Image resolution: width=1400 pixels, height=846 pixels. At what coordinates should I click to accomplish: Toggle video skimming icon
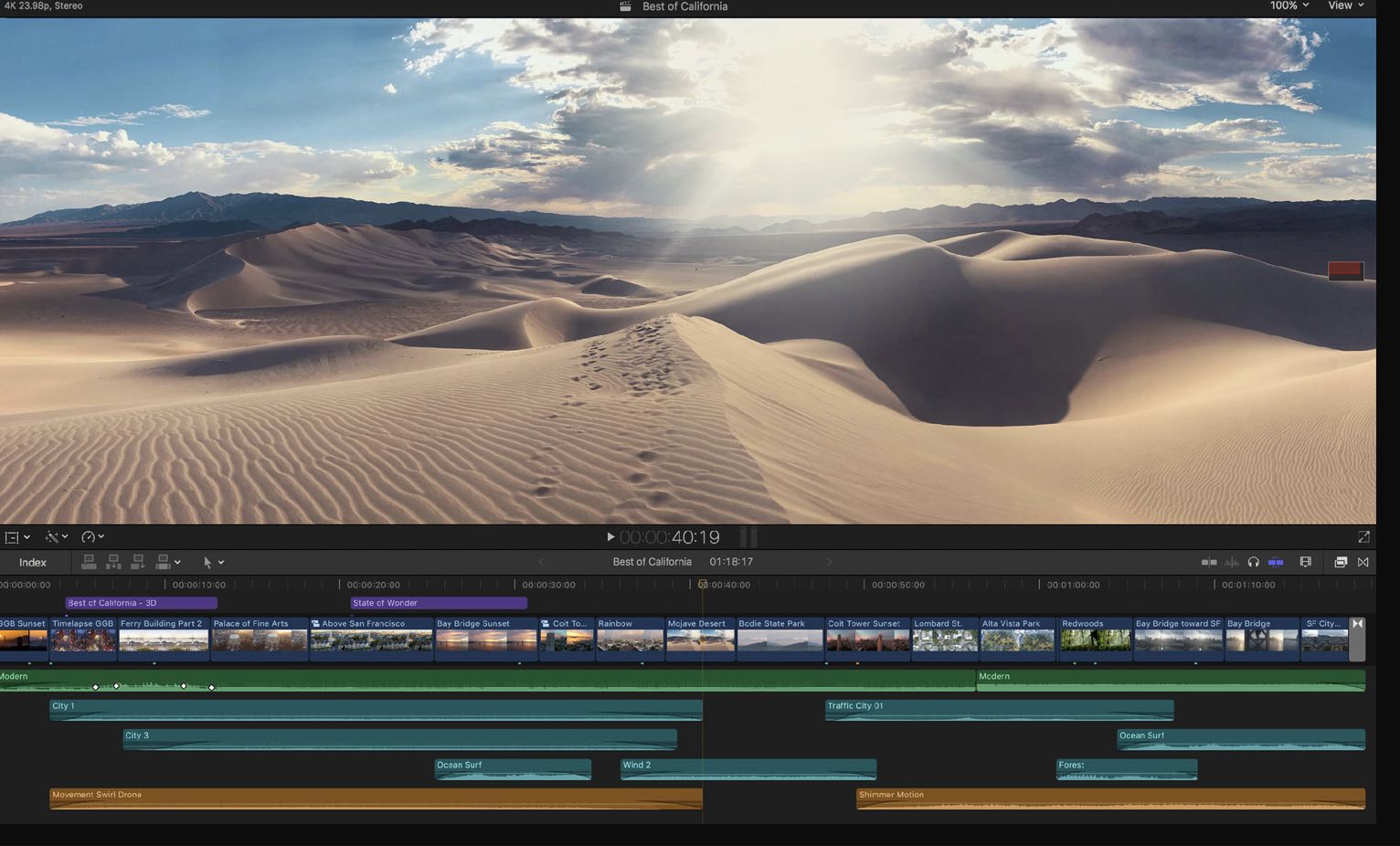[1209, 562]
